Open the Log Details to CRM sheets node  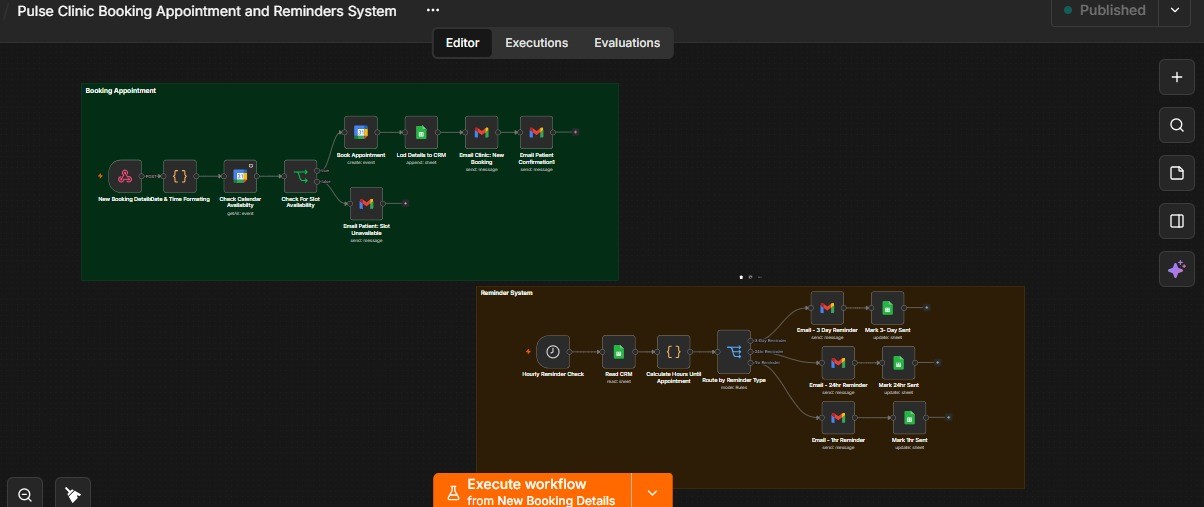pos(421,132)
